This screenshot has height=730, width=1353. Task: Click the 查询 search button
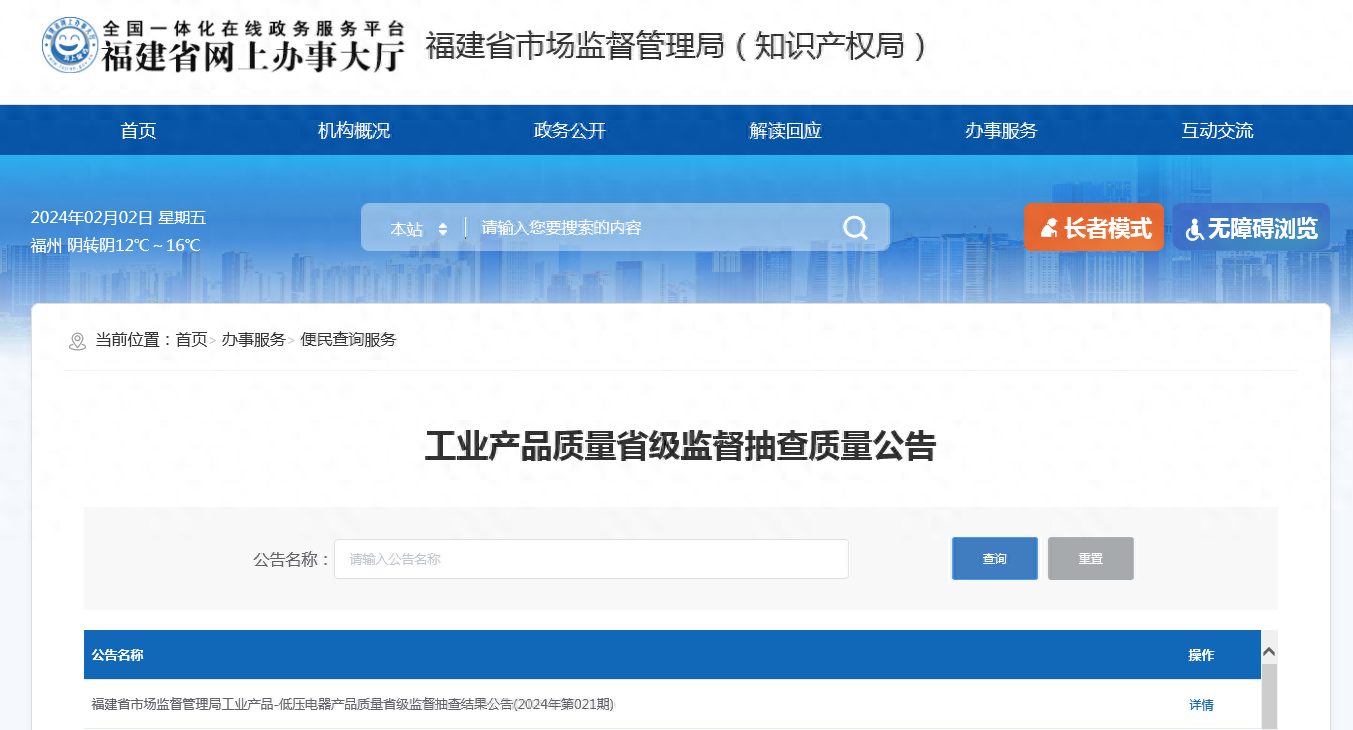coord(994,559)
